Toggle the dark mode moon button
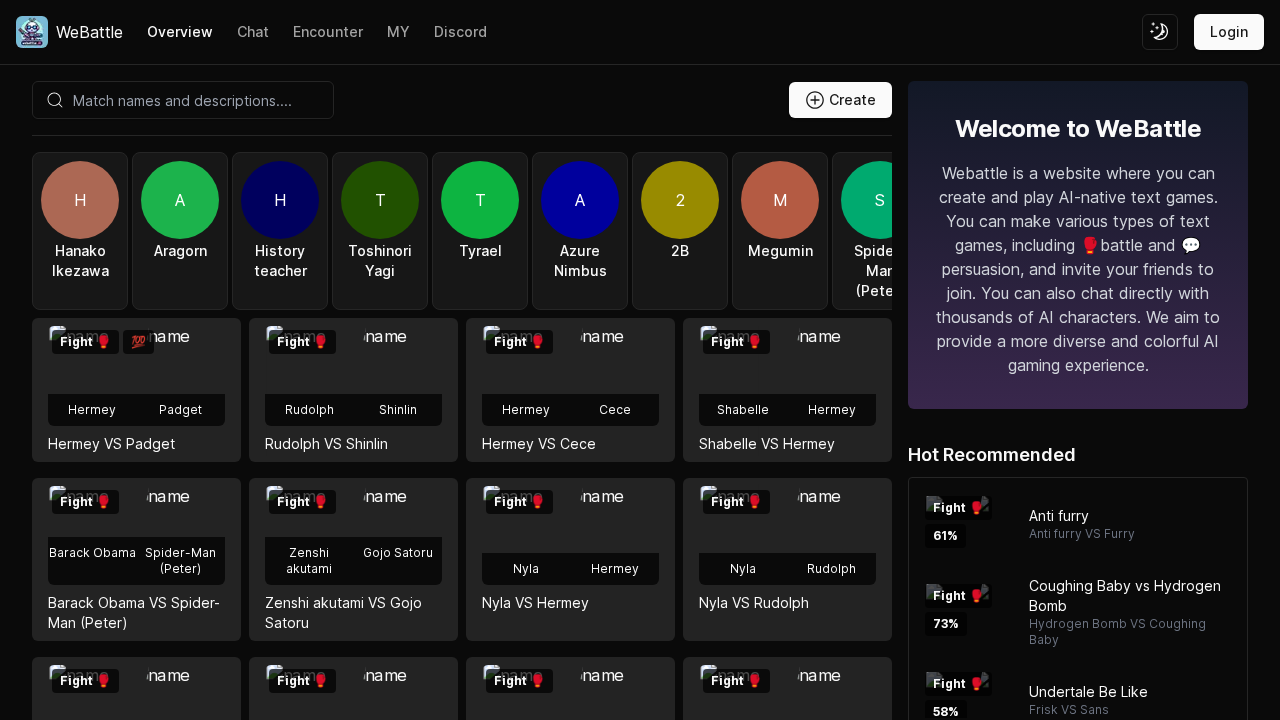This screenshot has height=720, width=1280. [x=1159, y=32]
